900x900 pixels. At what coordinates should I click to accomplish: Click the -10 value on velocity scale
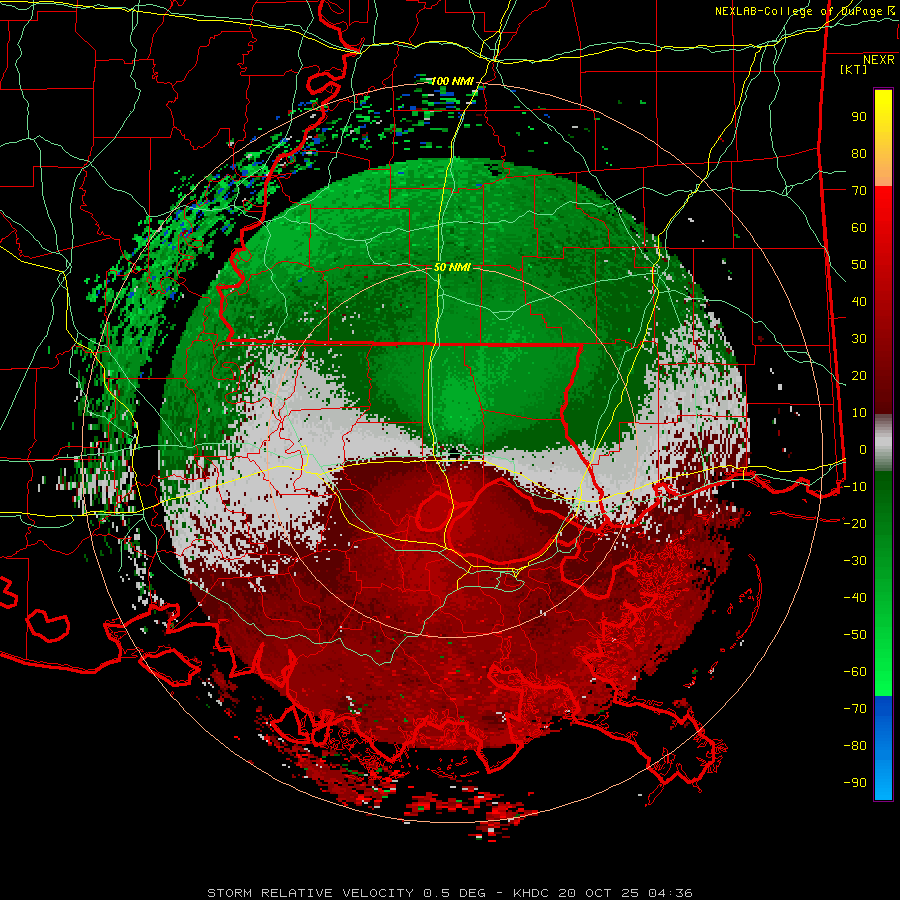[855, 487]
